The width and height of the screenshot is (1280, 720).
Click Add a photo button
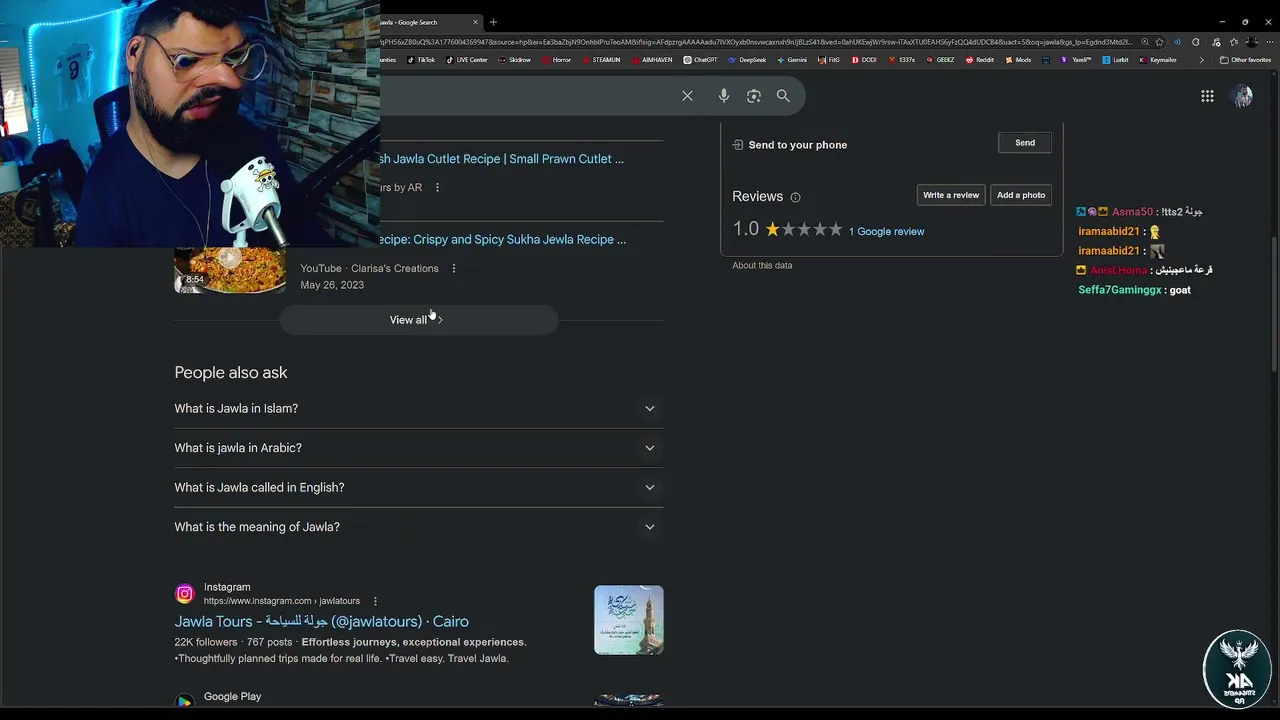(x=1021, y=195)
